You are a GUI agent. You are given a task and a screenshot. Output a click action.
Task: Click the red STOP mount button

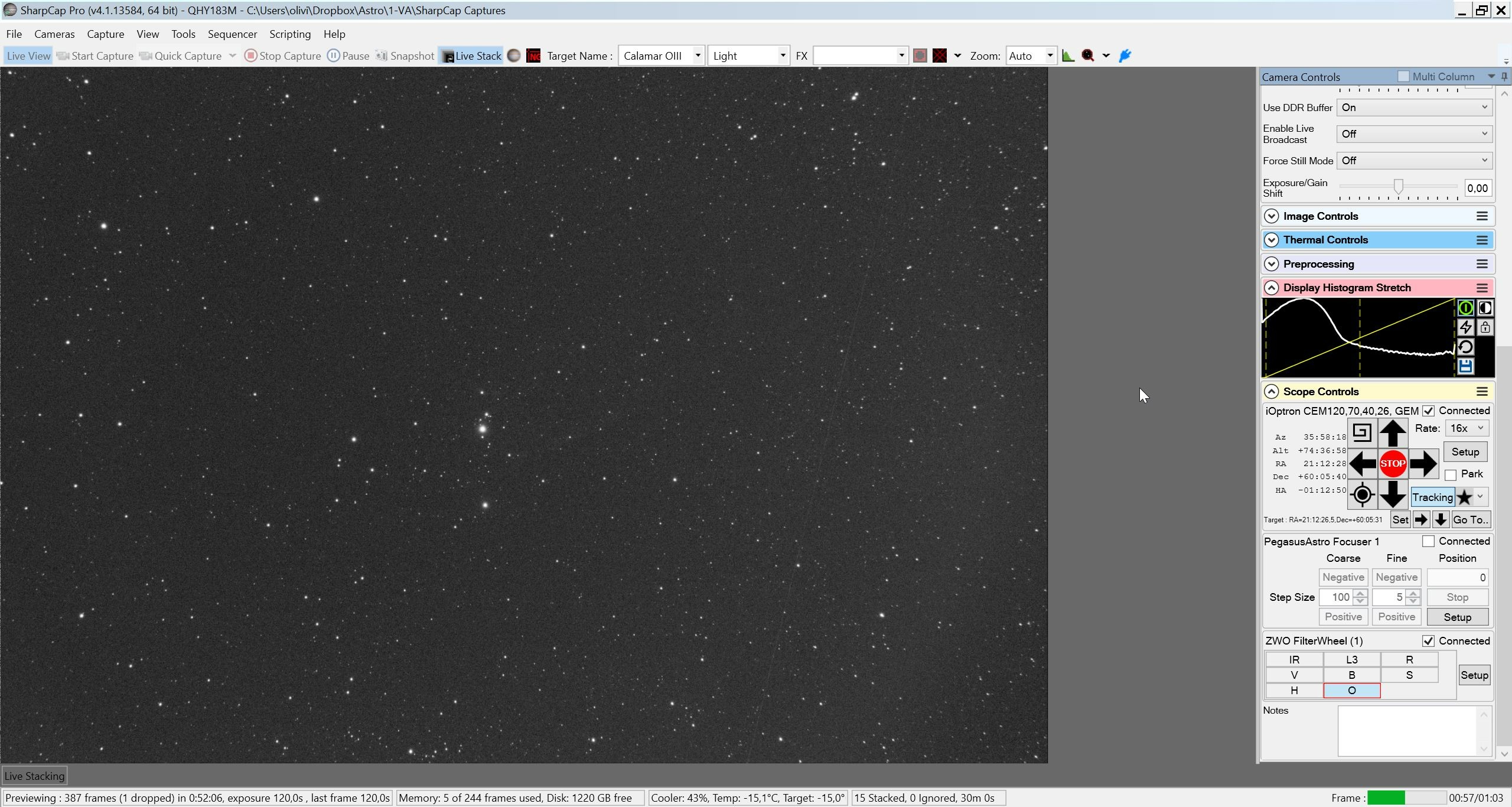pos(1392,464)
